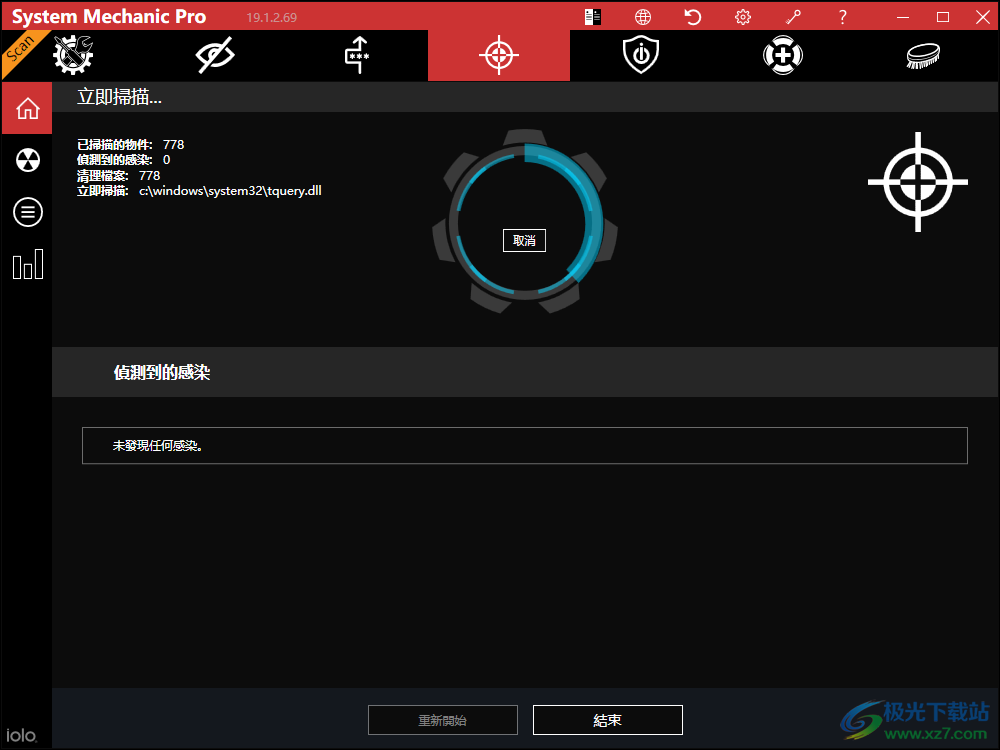Click the version number 19.1.2.69
The width and height of the screenshot is (1000, 750).
(272, 17)
